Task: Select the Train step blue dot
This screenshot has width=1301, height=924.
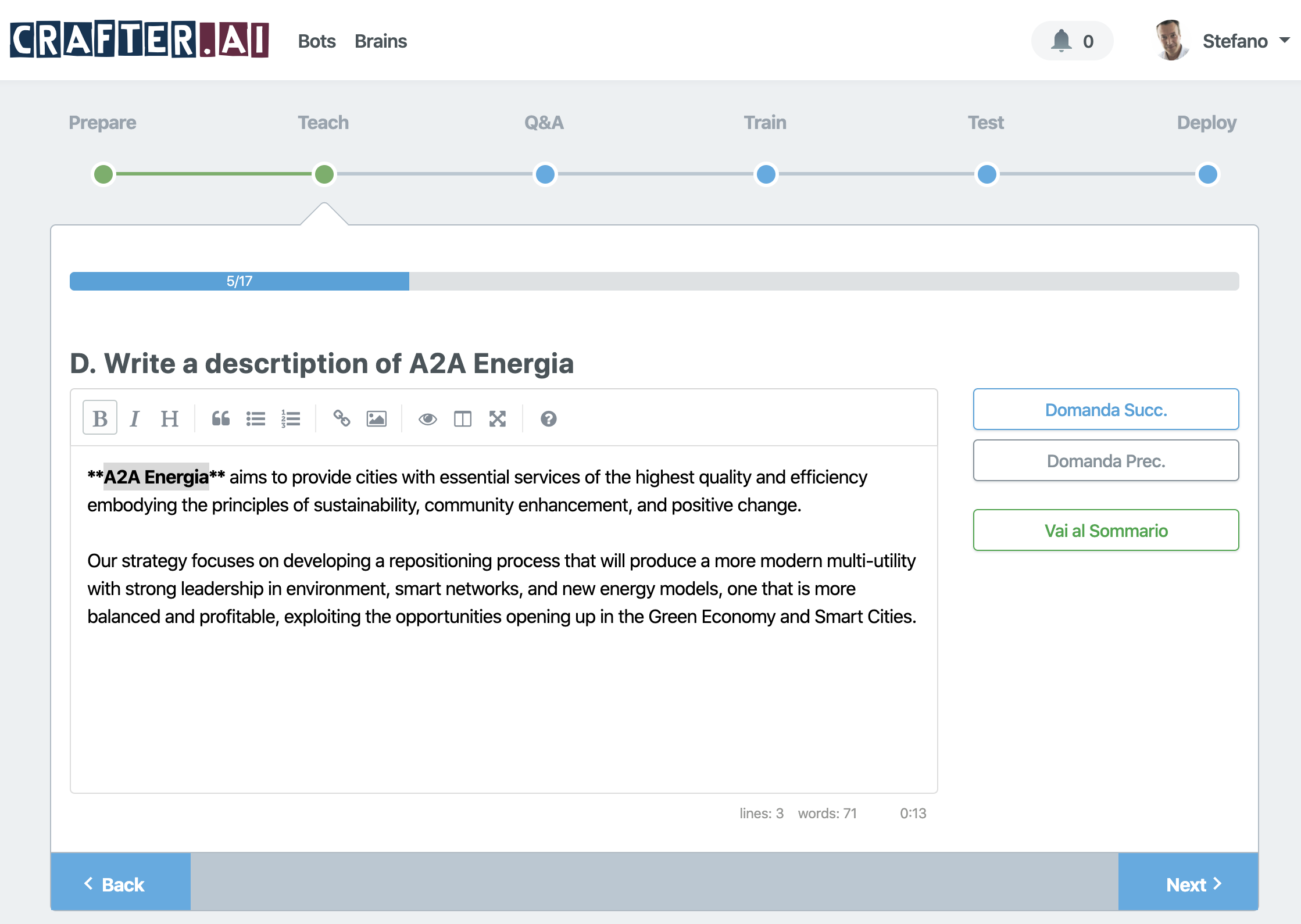Action: [x=766, y=174]
